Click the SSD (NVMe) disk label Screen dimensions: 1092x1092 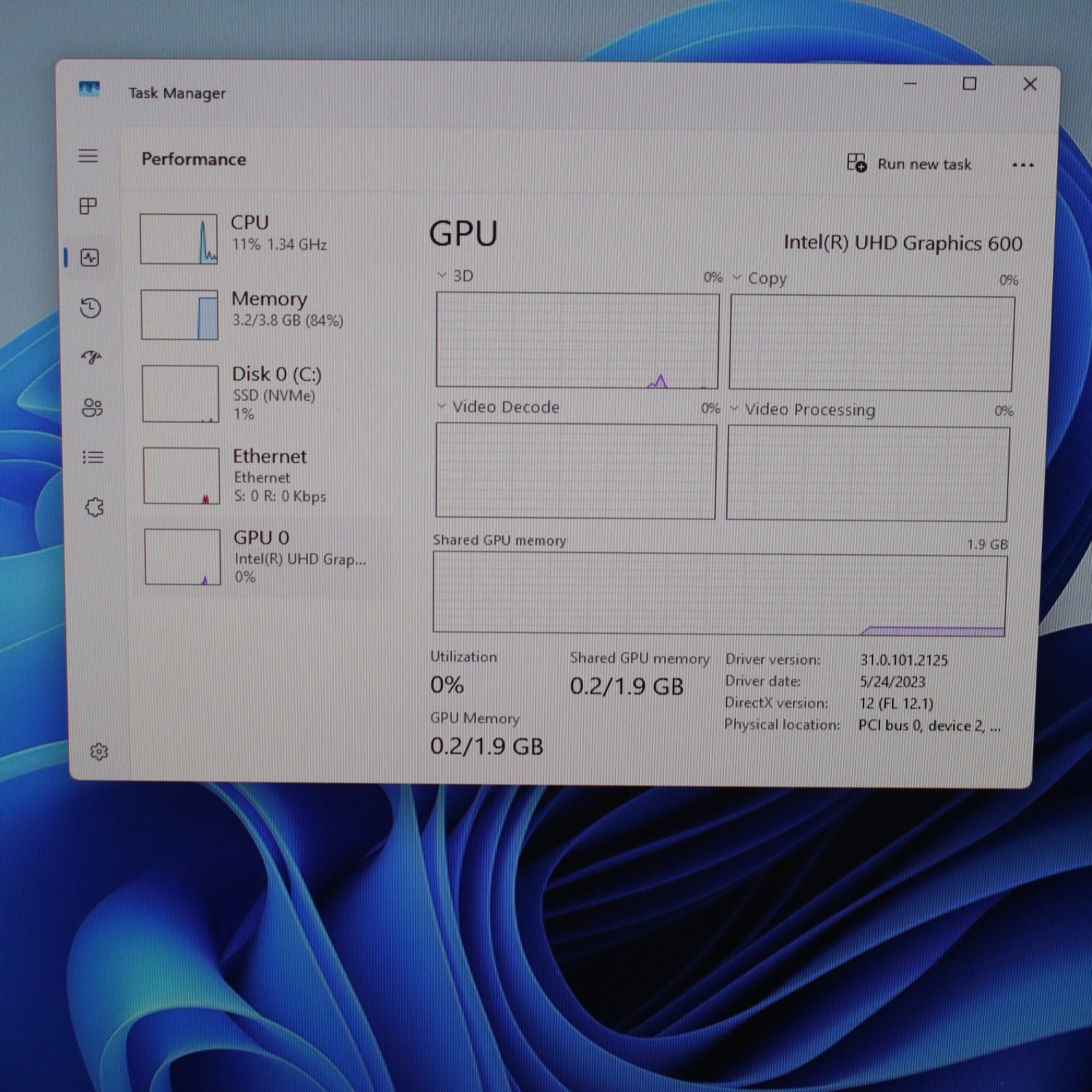coord(274,395)
